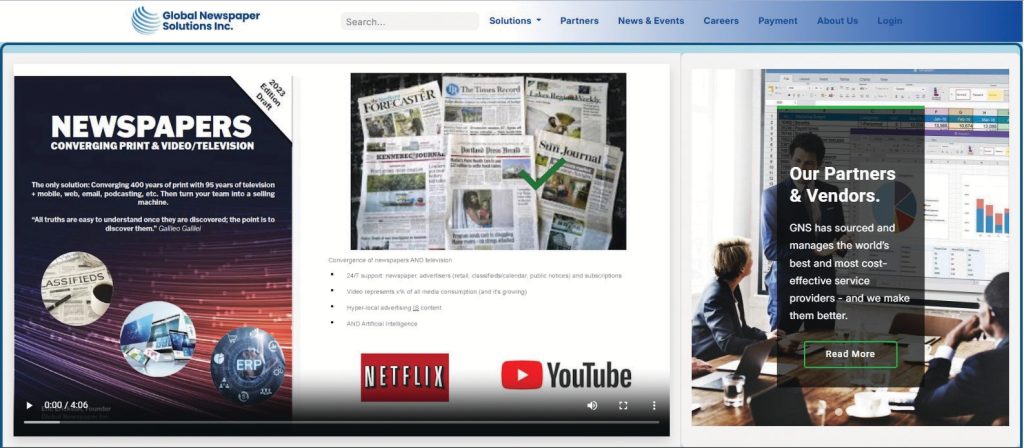
Task: Click the Read More button
Action: tap(850, 354)
